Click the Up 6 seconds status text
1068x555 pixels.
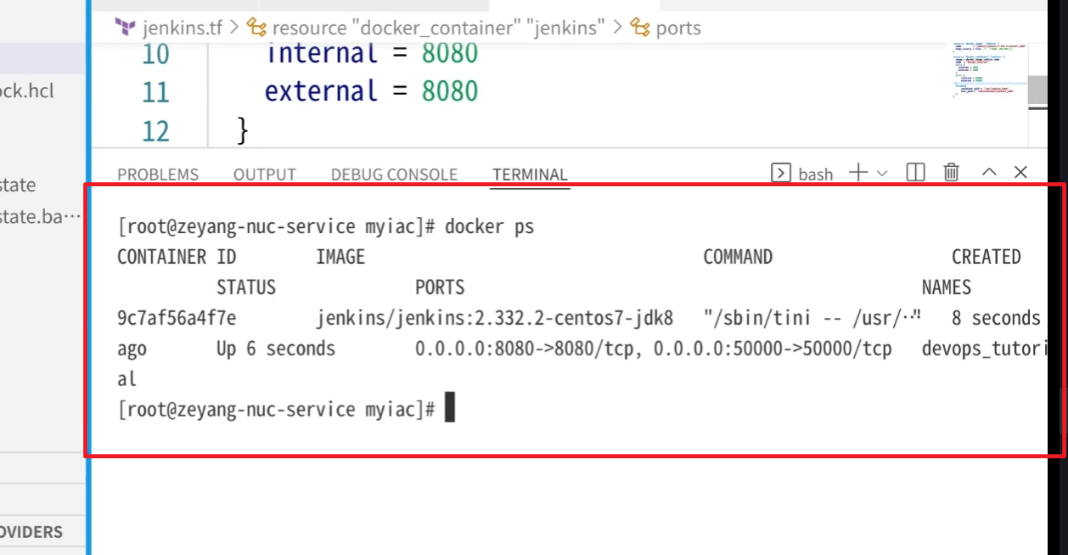[x=276, y=349]
